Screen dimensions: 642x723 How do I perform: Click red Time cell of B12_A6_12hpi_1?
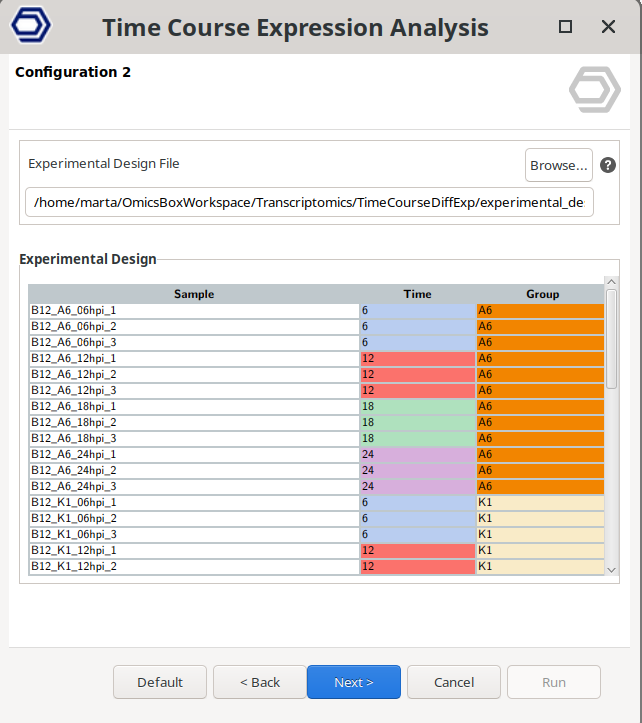(417, 358)
